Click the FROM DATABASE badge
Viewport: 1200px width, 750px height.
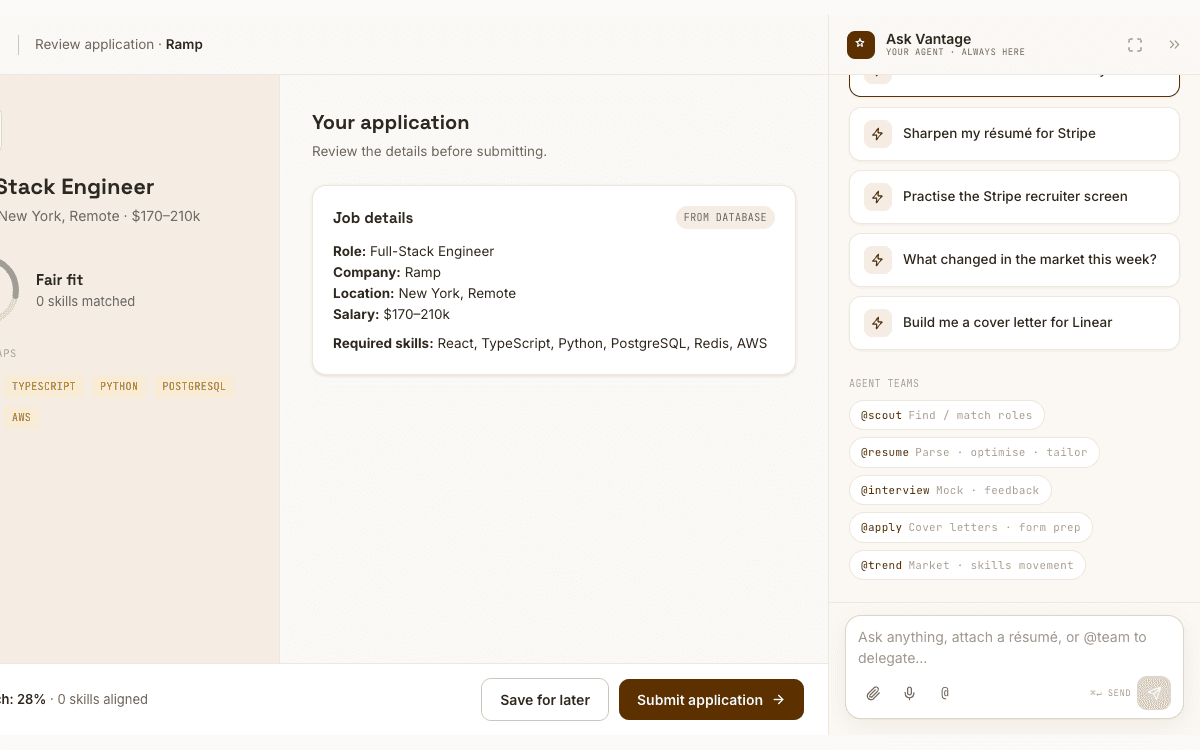pyautogui.click(x=725, y=218)
